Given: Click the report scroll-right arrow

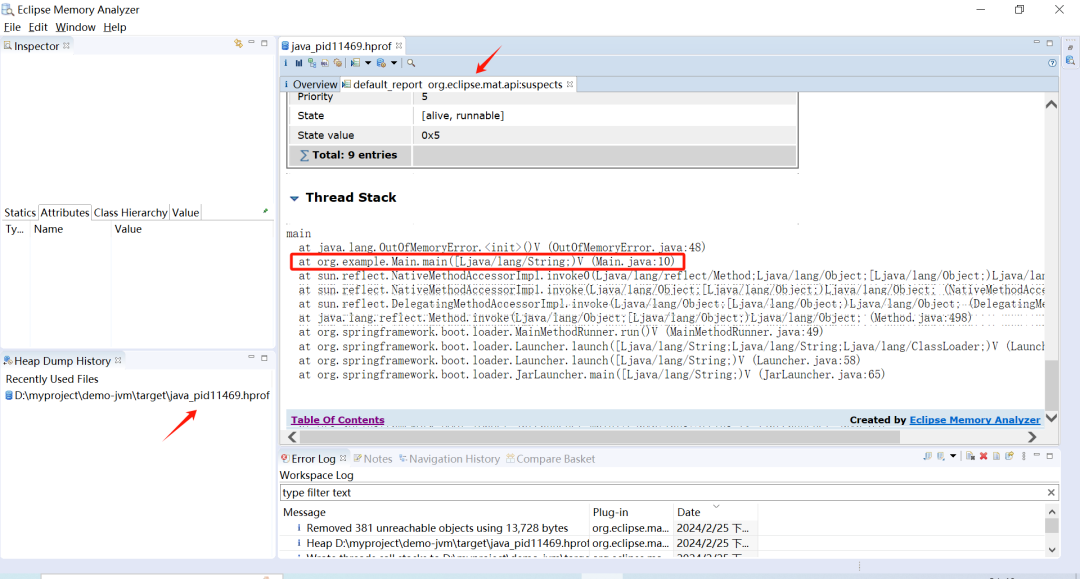Looking at the screenshot, I should (1032, 436).
